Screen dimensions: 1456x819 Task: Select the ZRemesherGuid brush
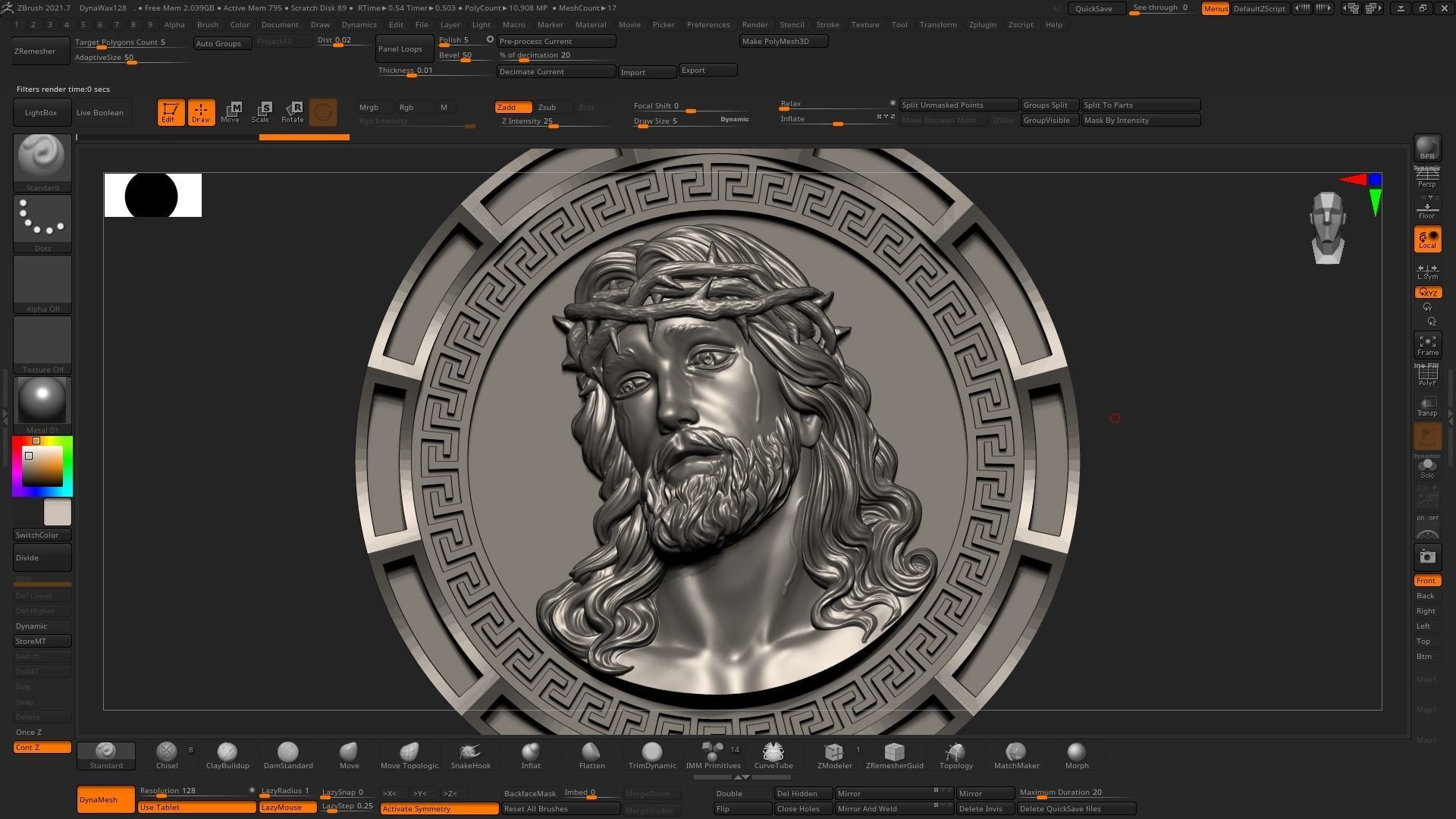tap(895, 755)
